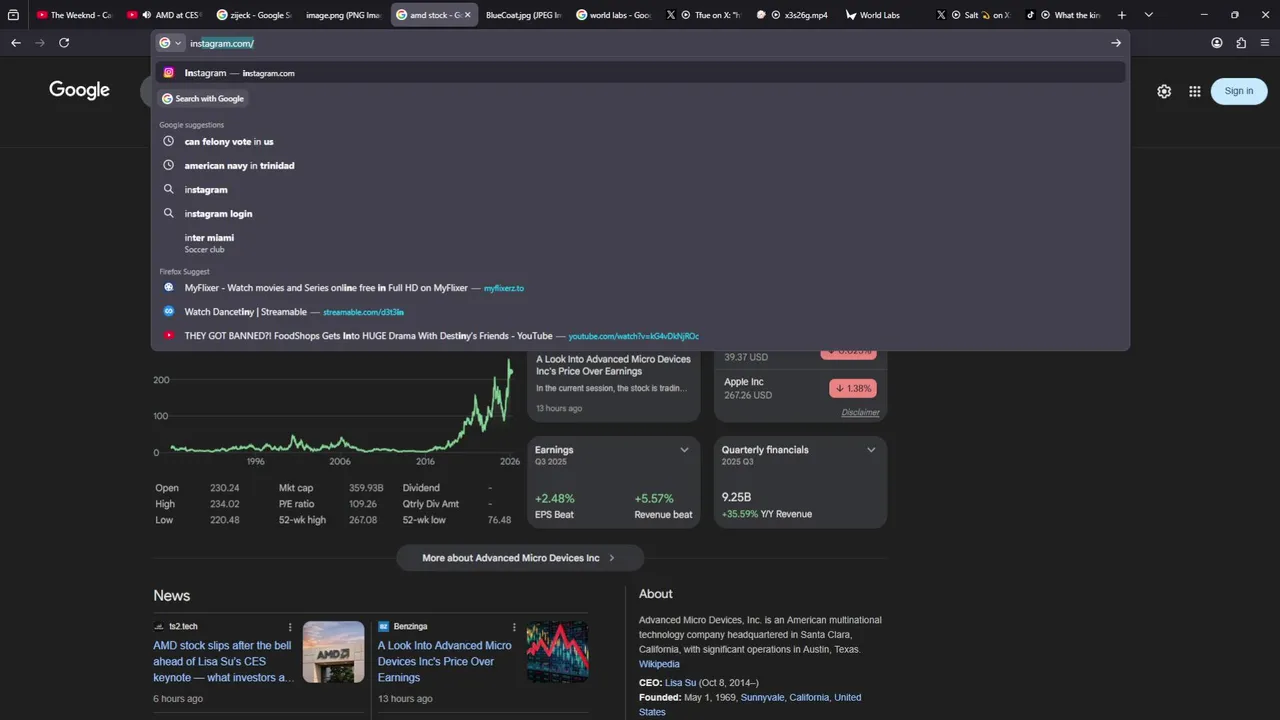The image size is (1280, 720).
Task: Open AMD stock slips after the bell article
Action: (x=223, y=662)
